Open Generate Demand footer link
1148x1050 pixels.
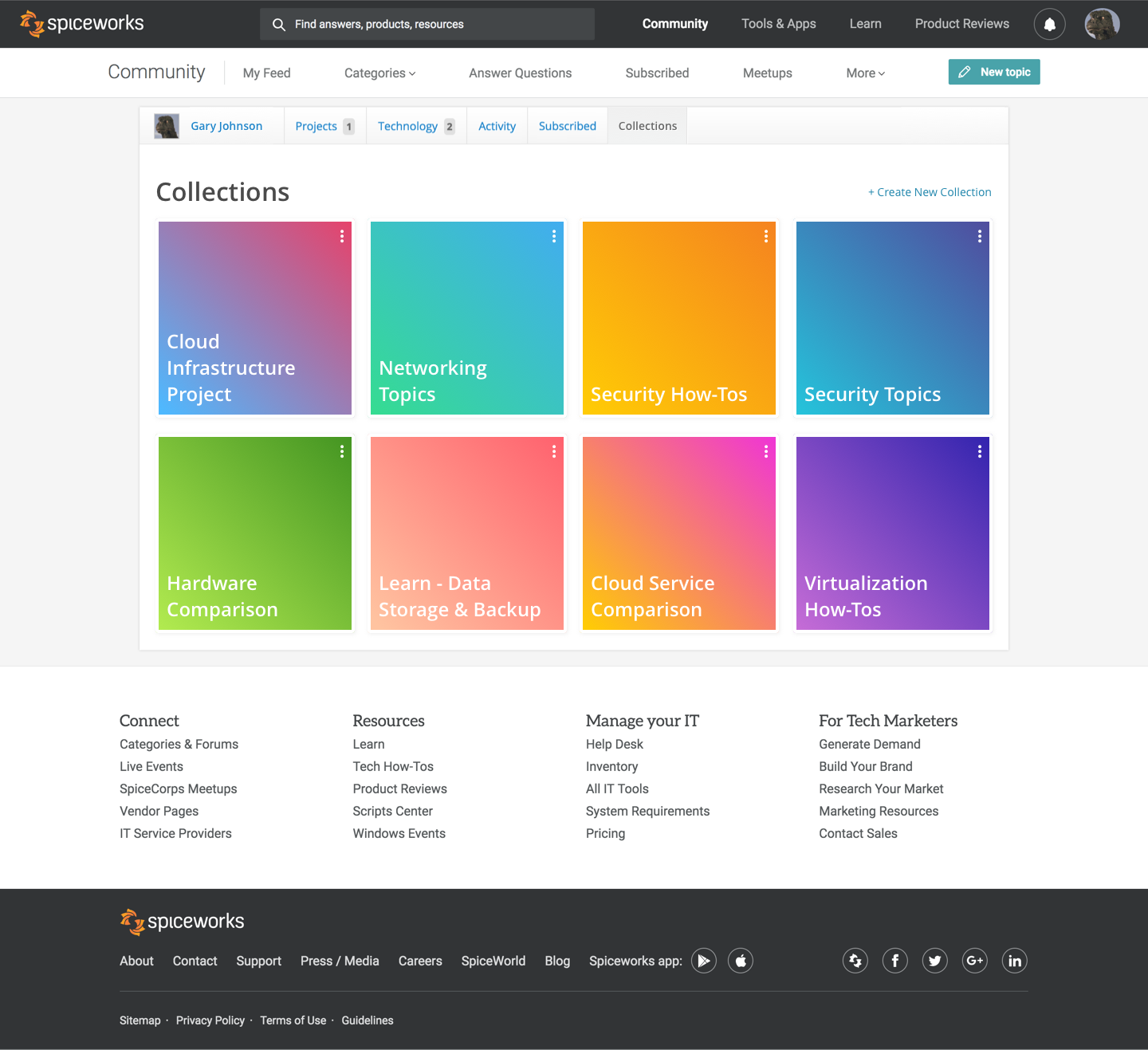point(870,744)
